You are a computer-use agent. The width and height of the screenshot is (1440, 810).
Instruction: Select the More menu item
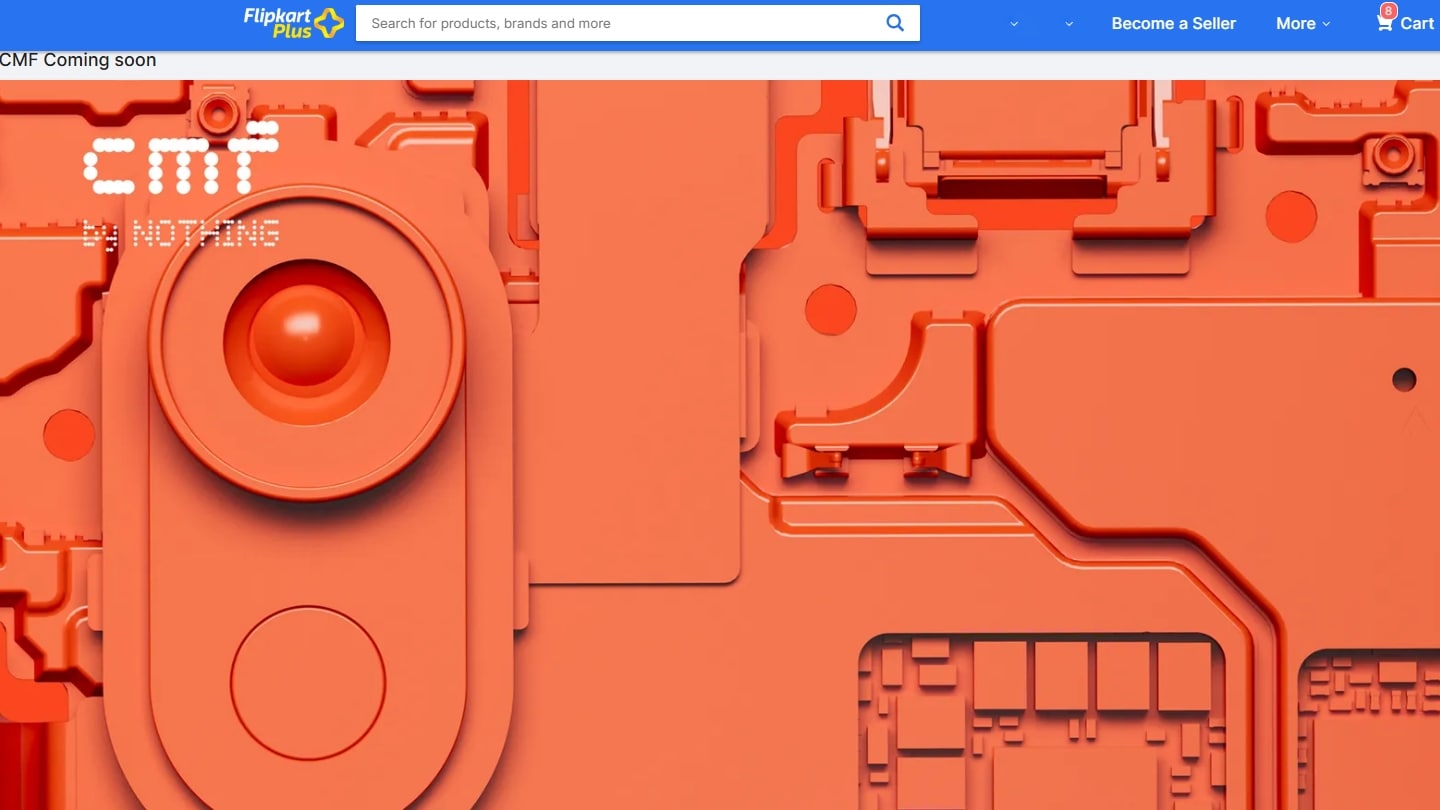1294,23
